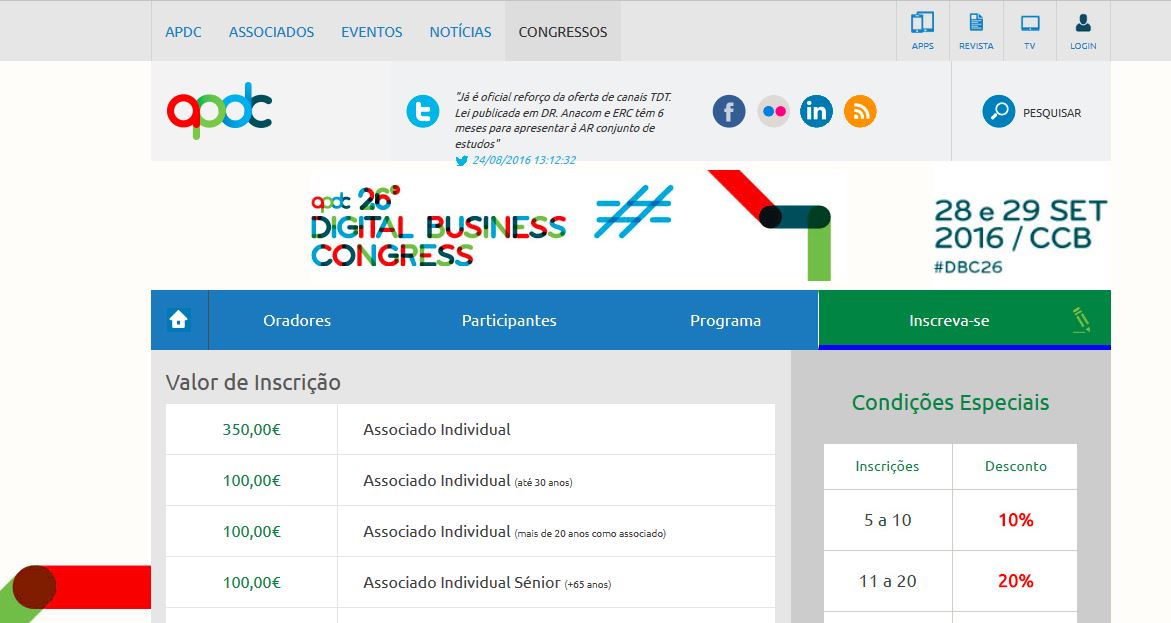This screenshot has height=623, width=1171.
Task: Click the "5 a 10" inscrições cell
Action: [x=888, y=520]
